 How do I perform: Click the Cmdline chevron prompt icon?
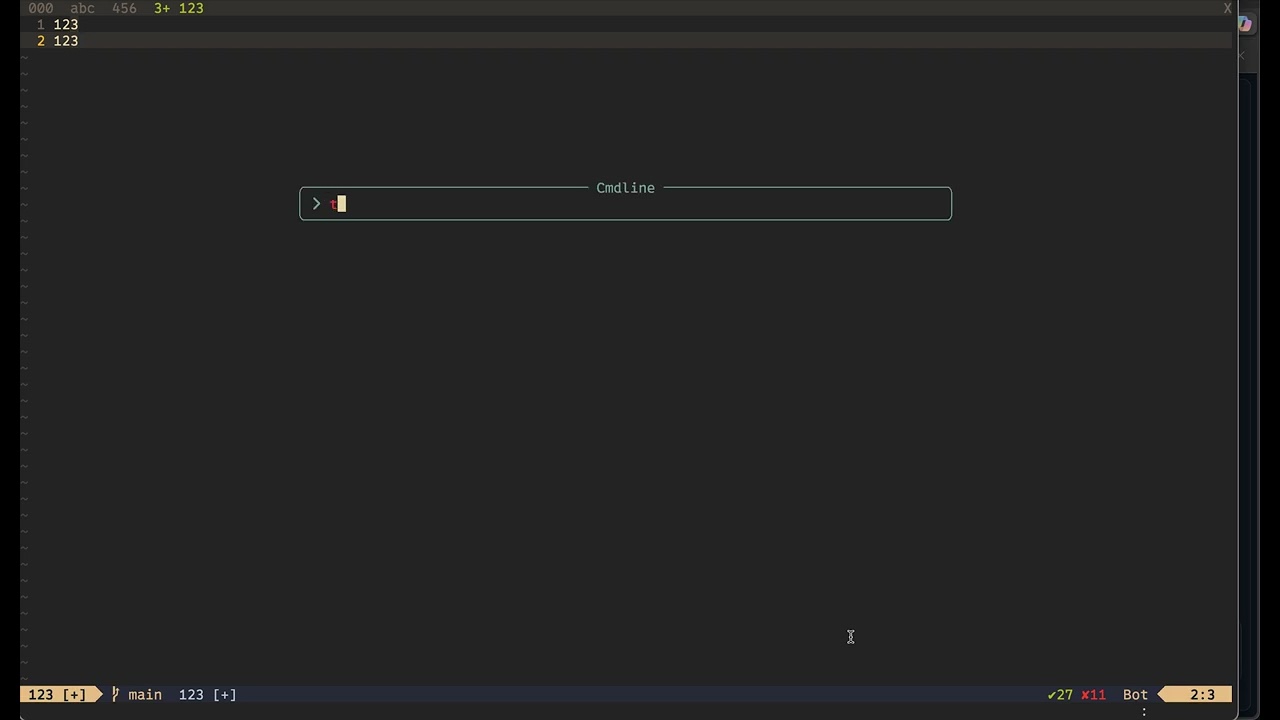[x=316, y=204]
